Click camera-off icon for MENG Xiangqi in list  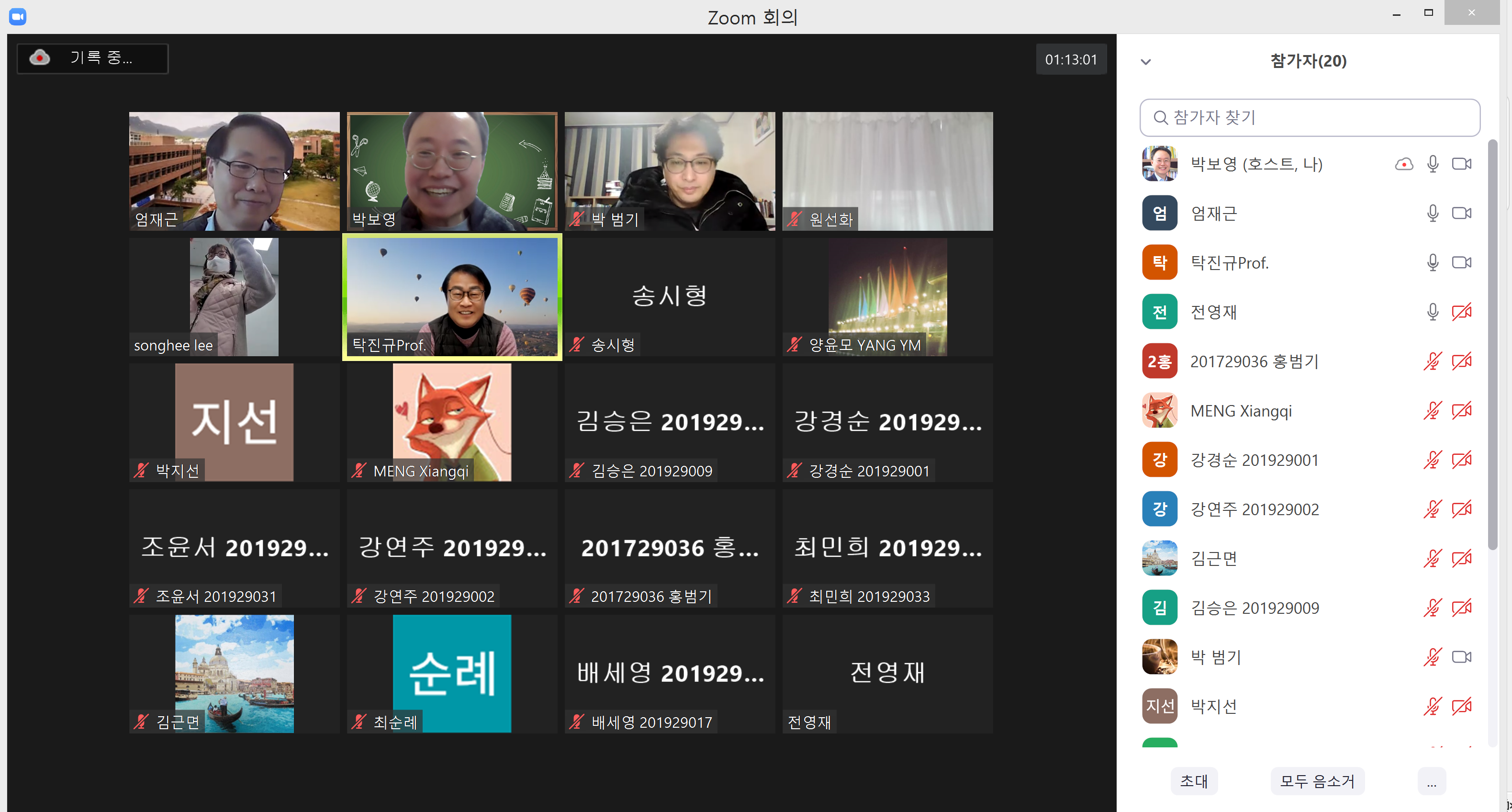pos(1462,410)
